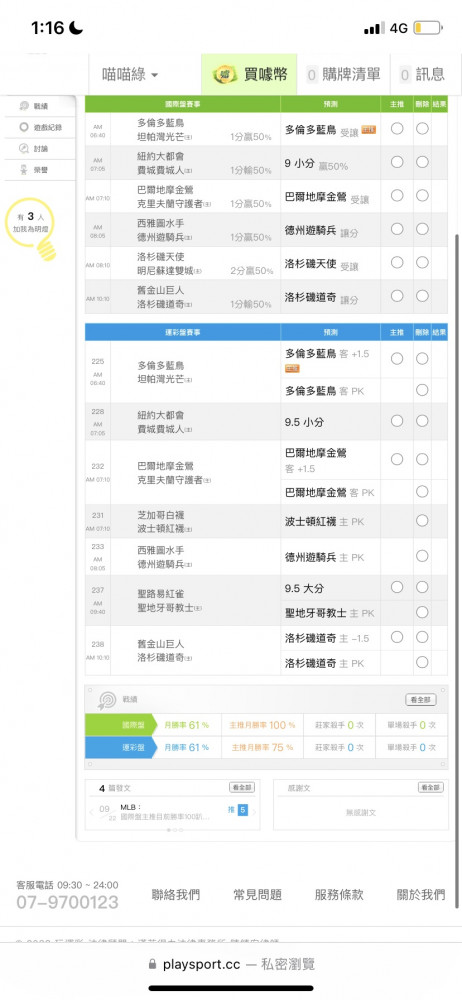Screen dimensions: 462x1000
Task: Select 刪除 radio for 9 小分 prediction
Action: tap(422, 162)
